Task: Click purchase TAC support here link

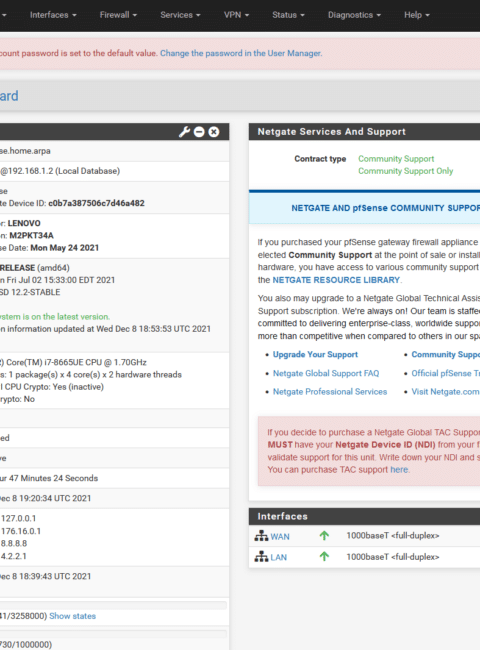Action: click(x=399, y=470)
